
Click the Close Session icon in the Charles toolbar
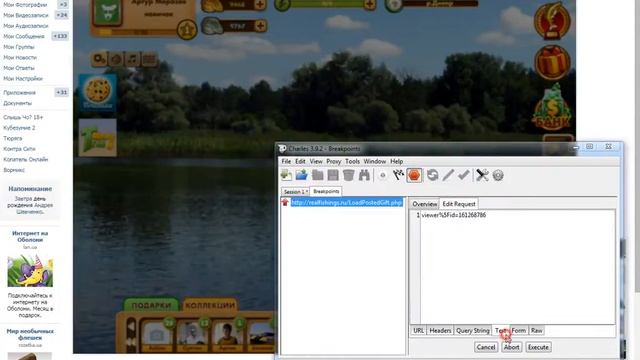click(x=318, y=175)
